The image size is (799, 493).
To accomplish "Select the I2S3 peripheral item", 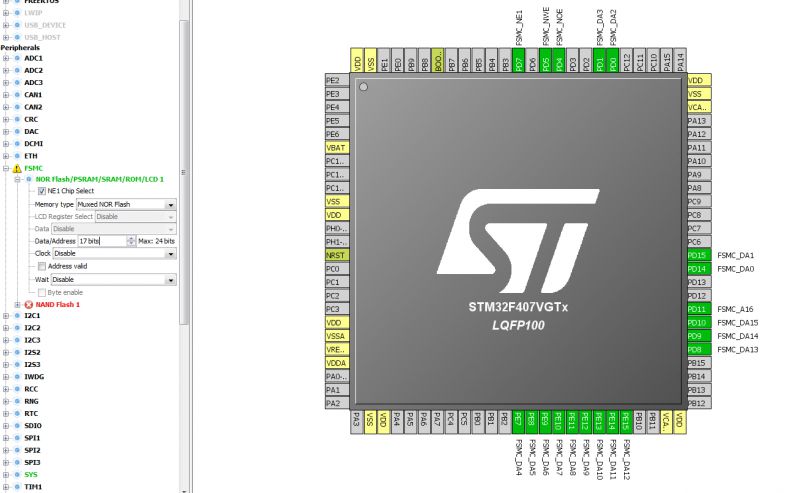I will point(32,365).
